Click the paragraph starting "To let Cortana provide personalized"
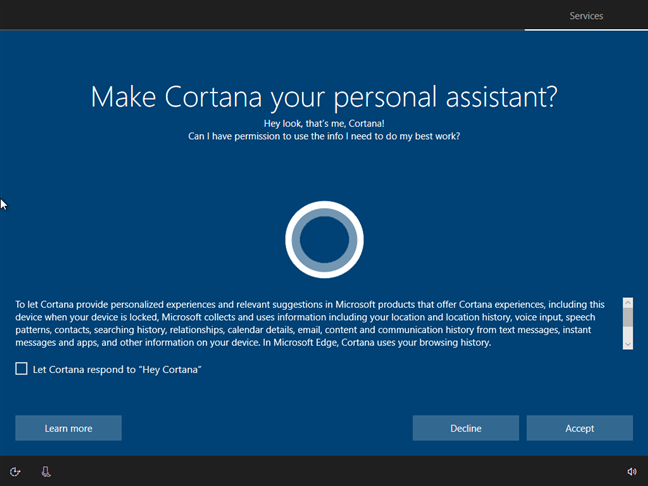The width and height of the screenshot is (648, 486). [x=310, y=323]
